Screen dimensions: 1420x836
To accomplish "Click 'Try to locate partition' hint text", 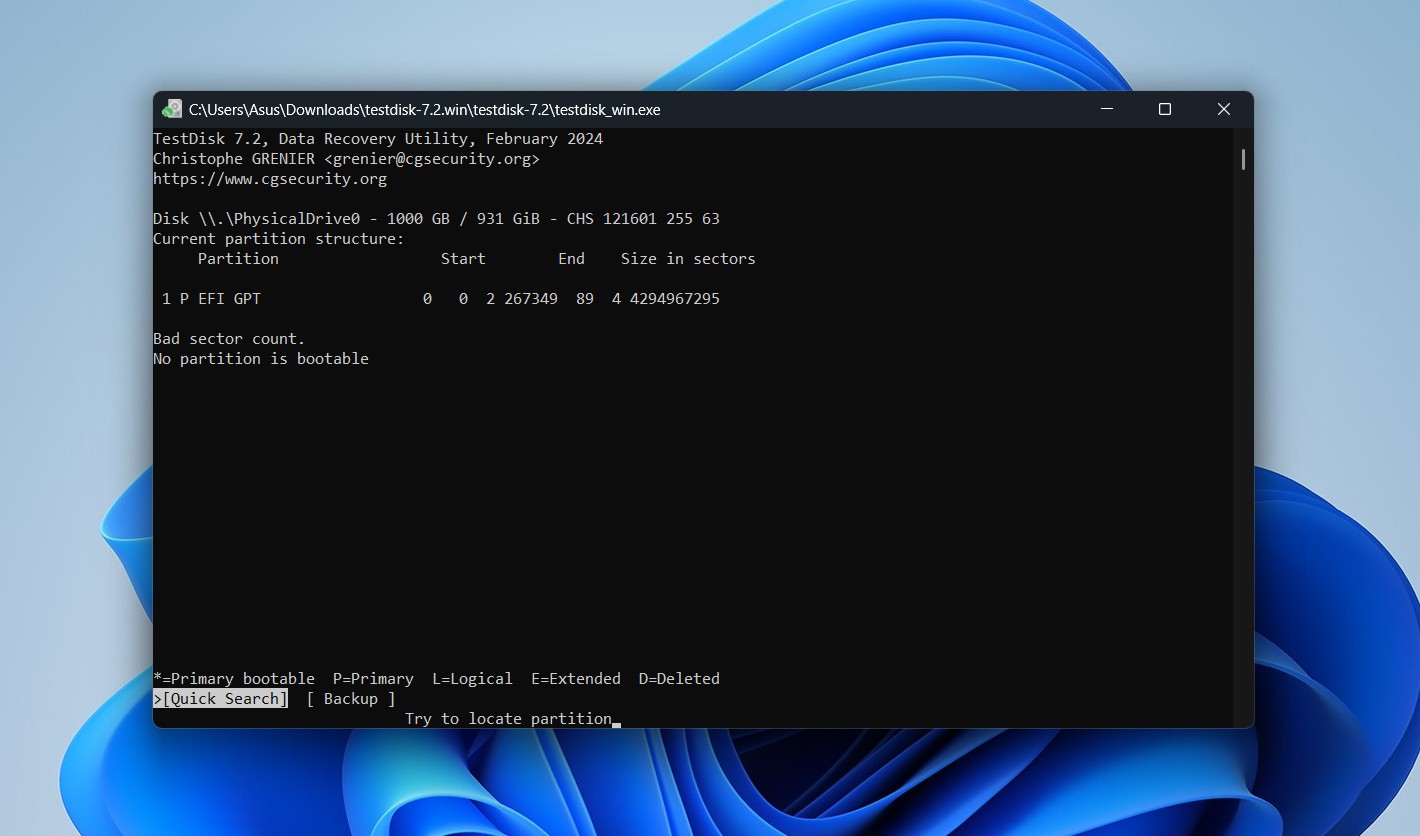I will [508, 719].
